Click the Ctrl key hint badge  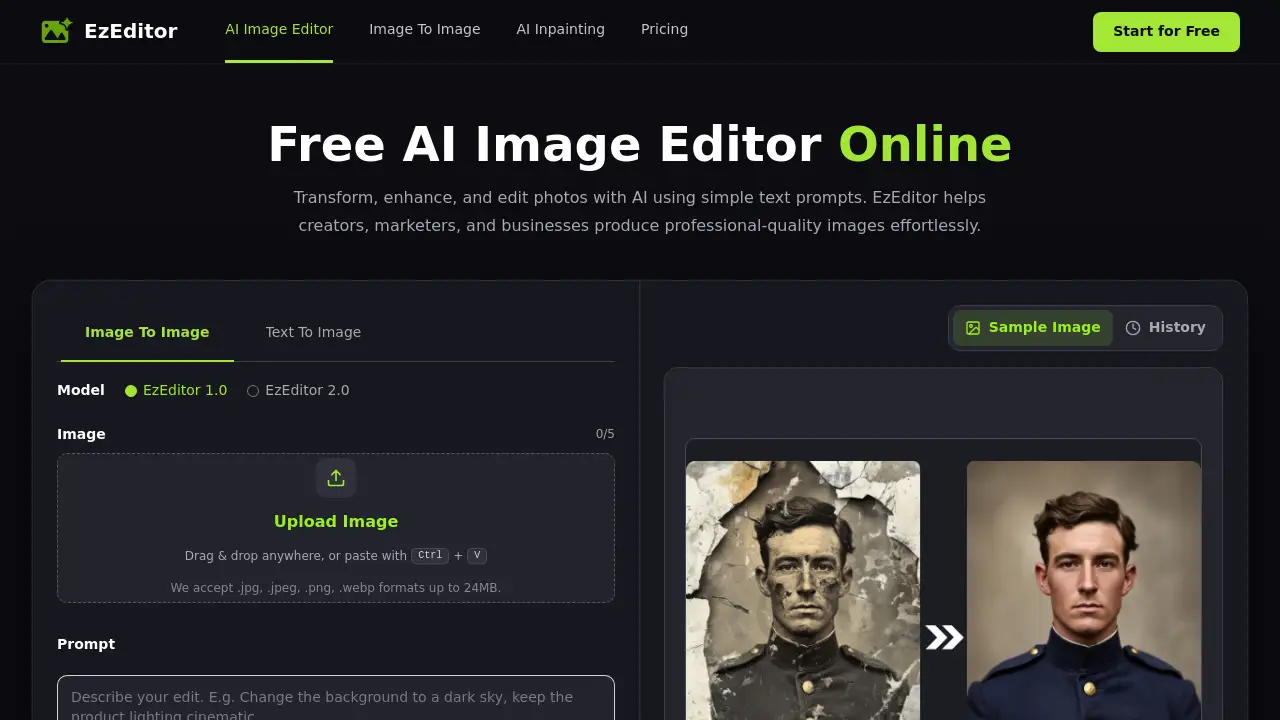pyautogui.click(x=430, y=556)
